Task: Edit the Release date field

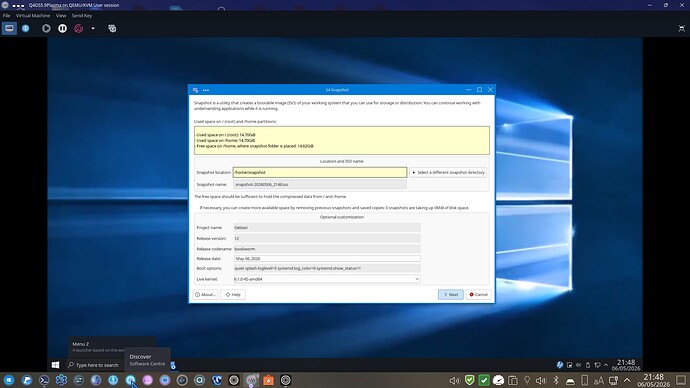Action: coord(327,259)
